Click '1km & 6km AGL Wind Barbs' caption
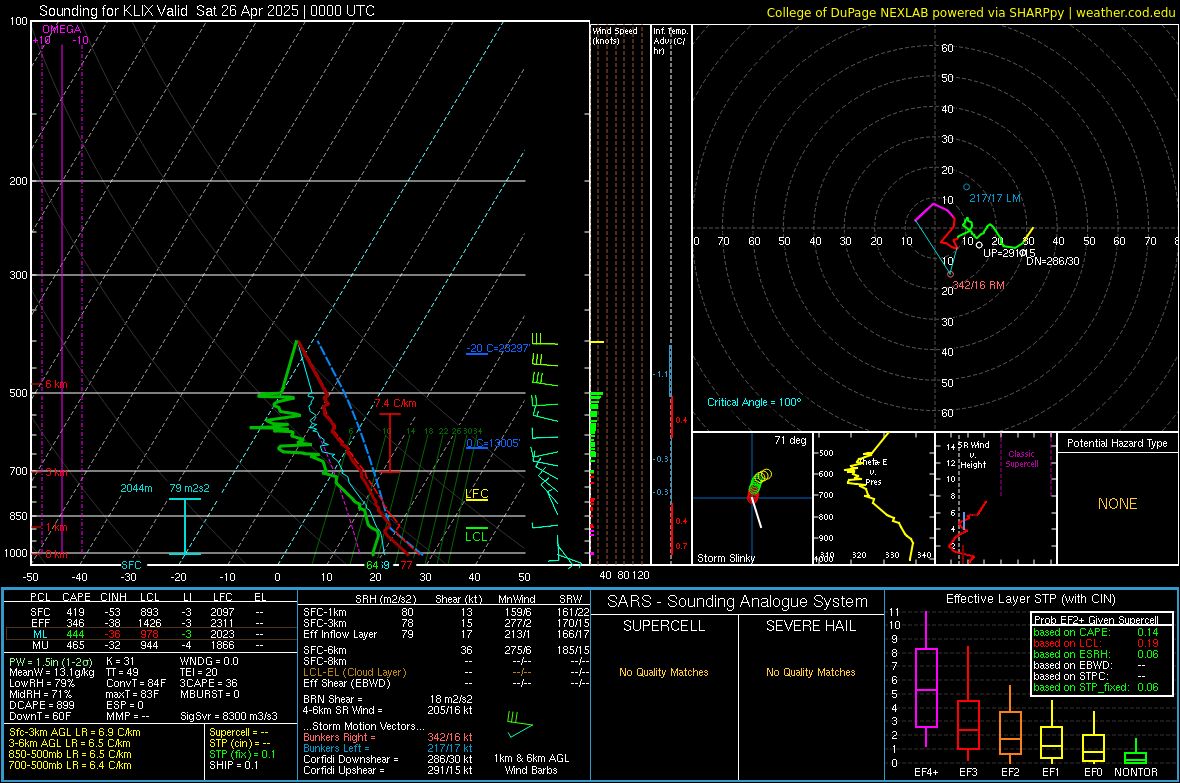The width and height of the screenshot is (1180, 783). [x=531, y=764]
